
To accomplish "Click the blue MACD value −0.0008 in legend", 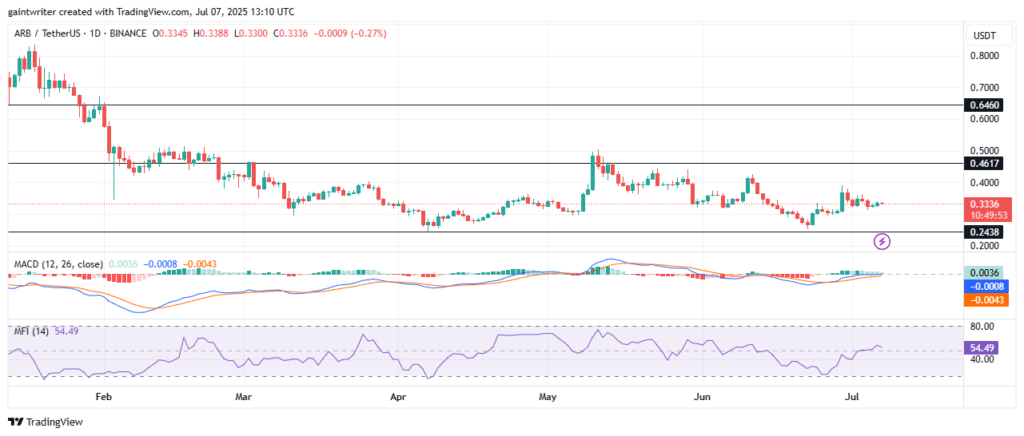I will coord(159,264).
